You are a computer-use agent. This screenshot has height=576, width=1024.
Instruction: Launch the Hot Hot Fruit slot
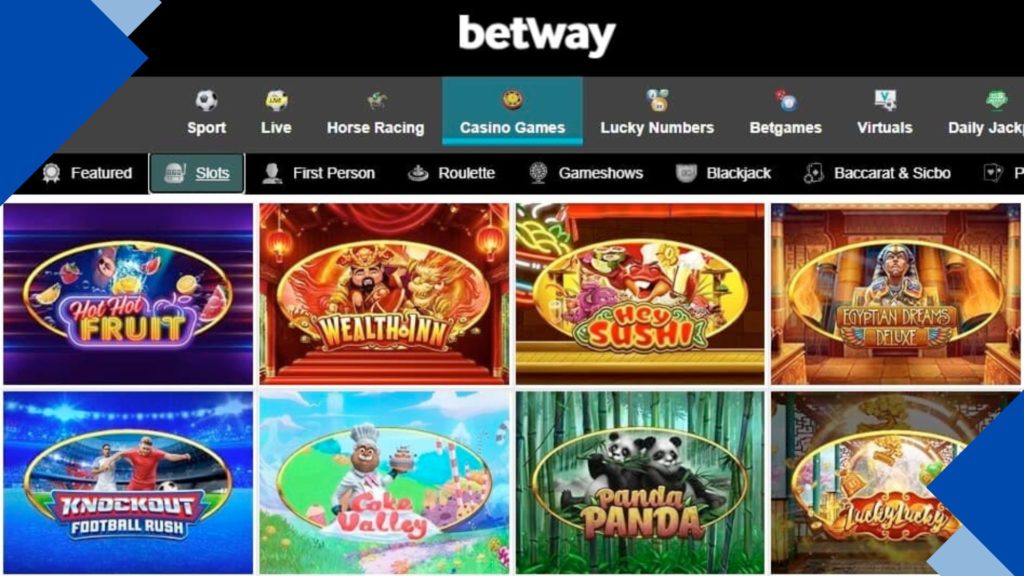(x=128, y=294)
